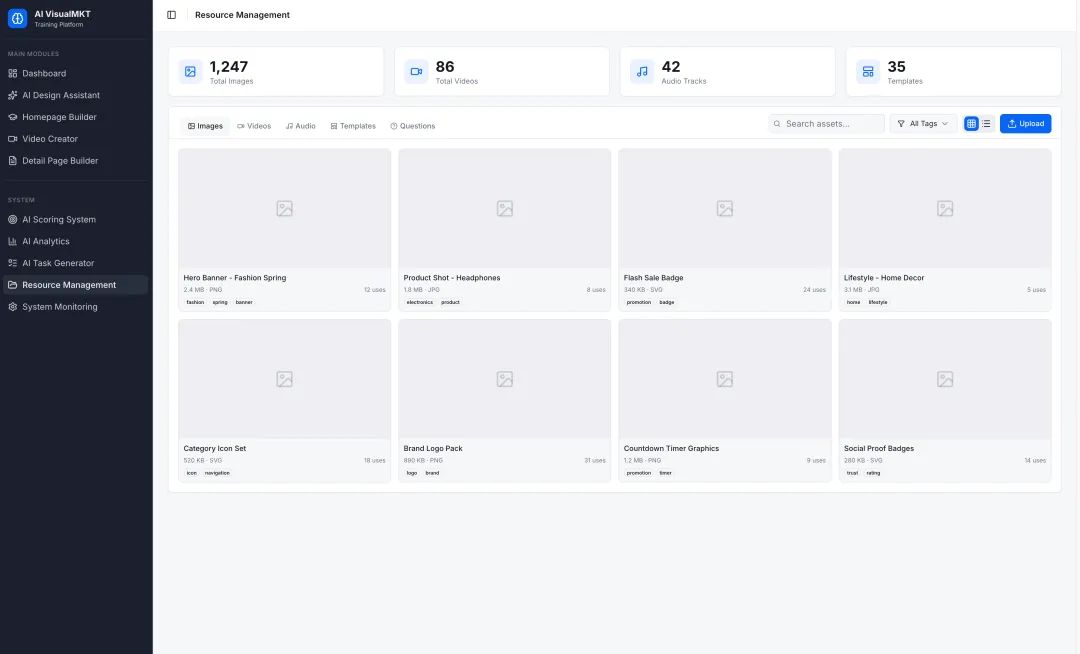Open AI Scoring System
Viewport: 1080px width, 654px height.
[75, 220]
